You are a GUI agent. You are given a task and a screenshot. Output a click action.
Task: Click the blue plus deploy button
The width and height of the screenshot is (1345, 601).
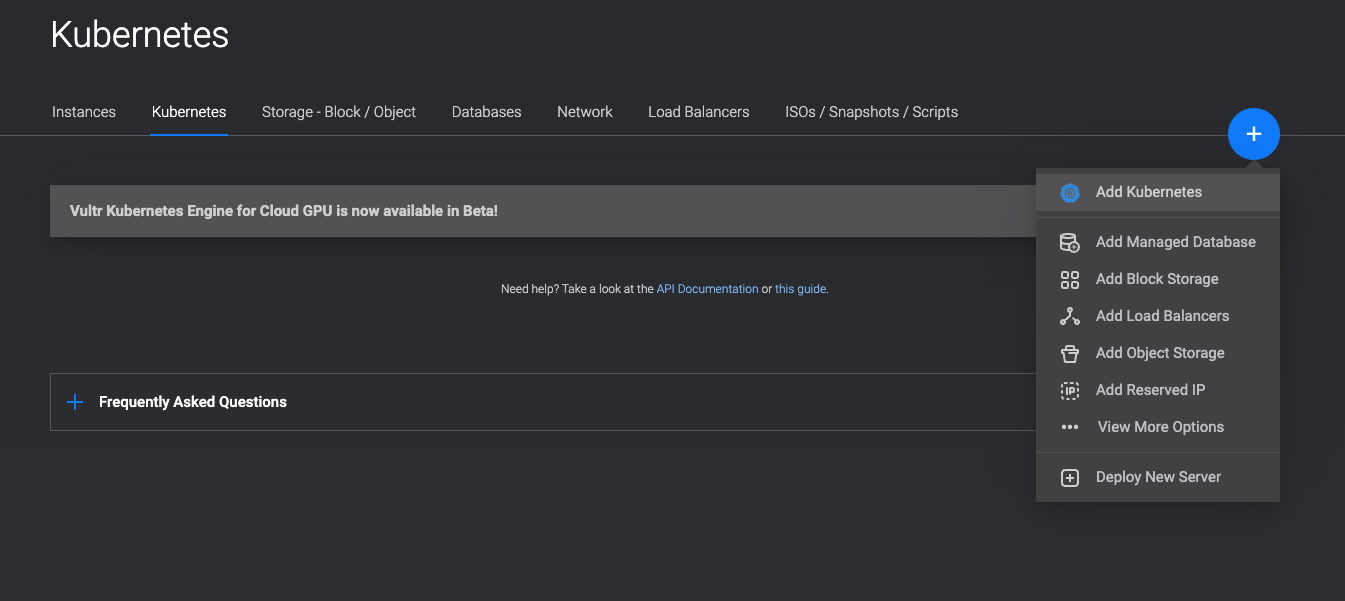click(1254, 134)
